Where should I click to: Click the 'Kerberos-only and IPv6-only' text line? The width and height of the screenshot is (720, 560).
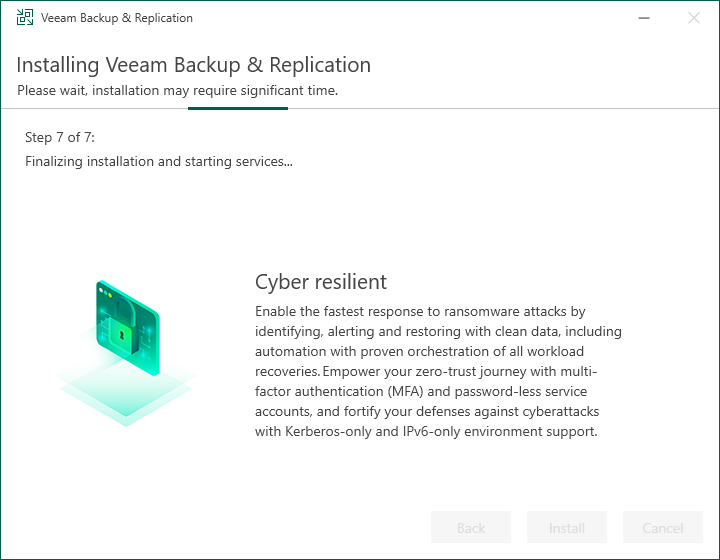(426, 431)
